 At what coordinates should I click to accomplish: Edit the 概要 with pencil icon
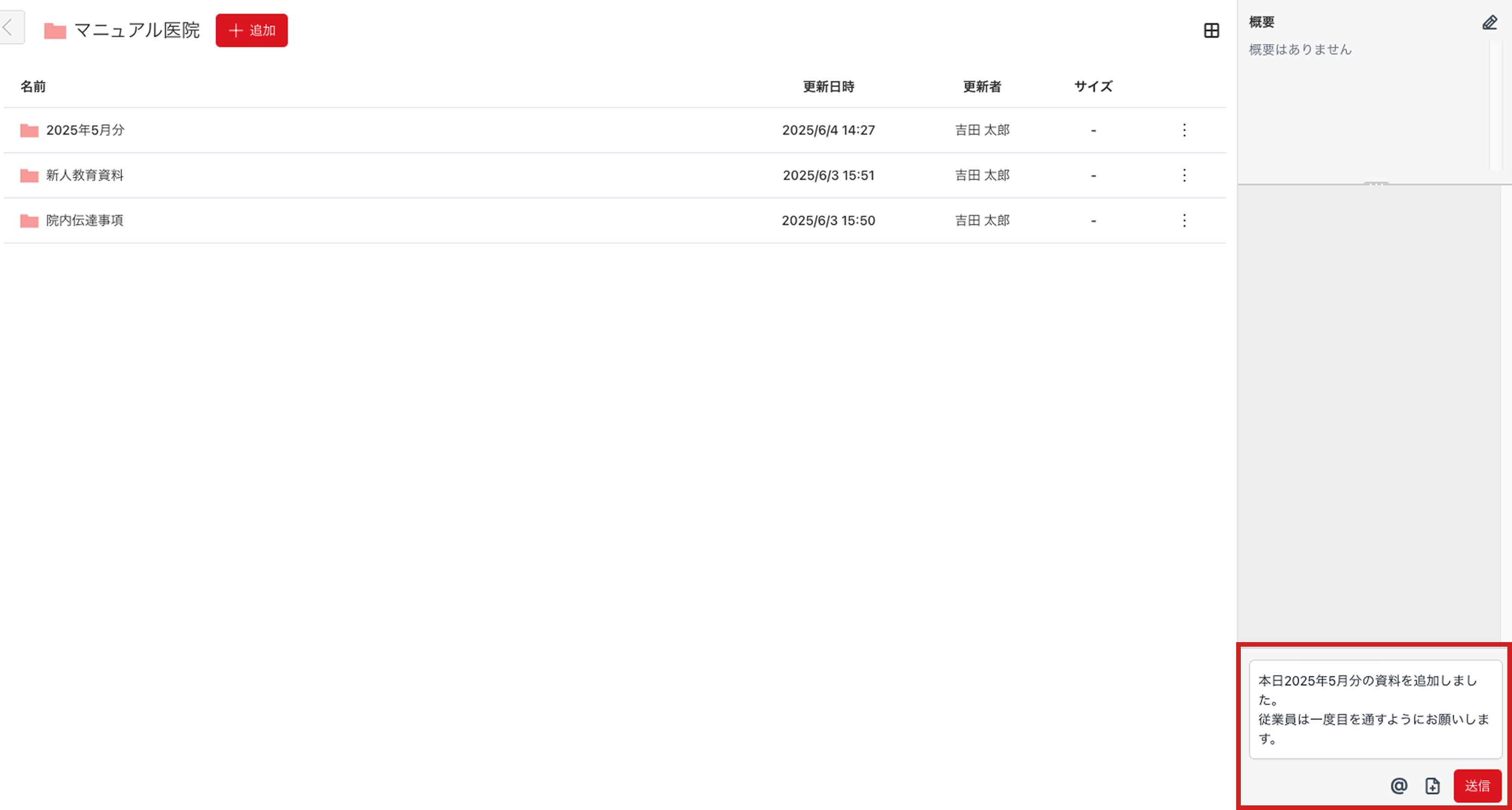(1490, 22)
